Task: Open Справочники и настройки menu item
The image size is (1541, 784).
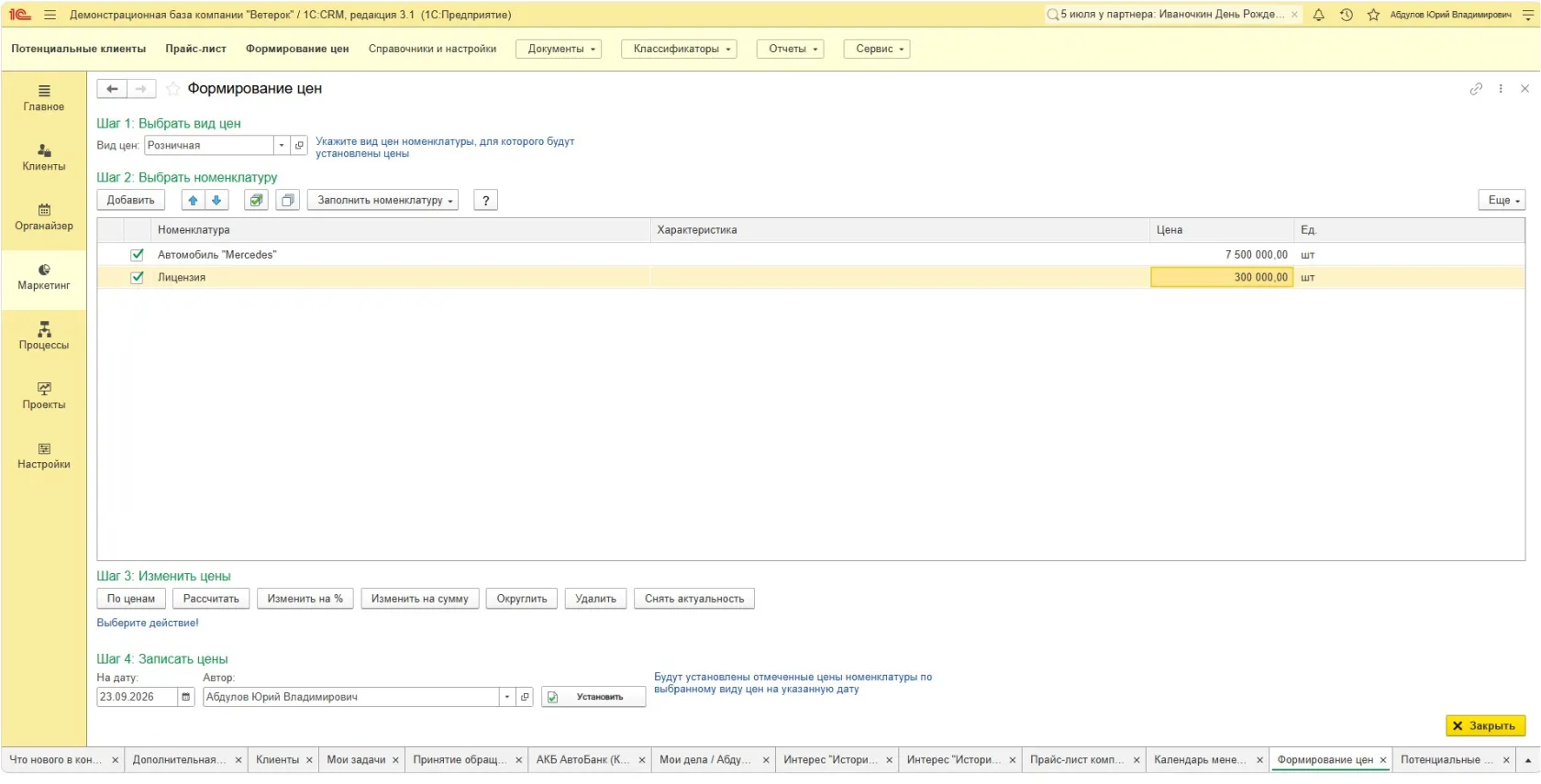Action: click(432, 49)
